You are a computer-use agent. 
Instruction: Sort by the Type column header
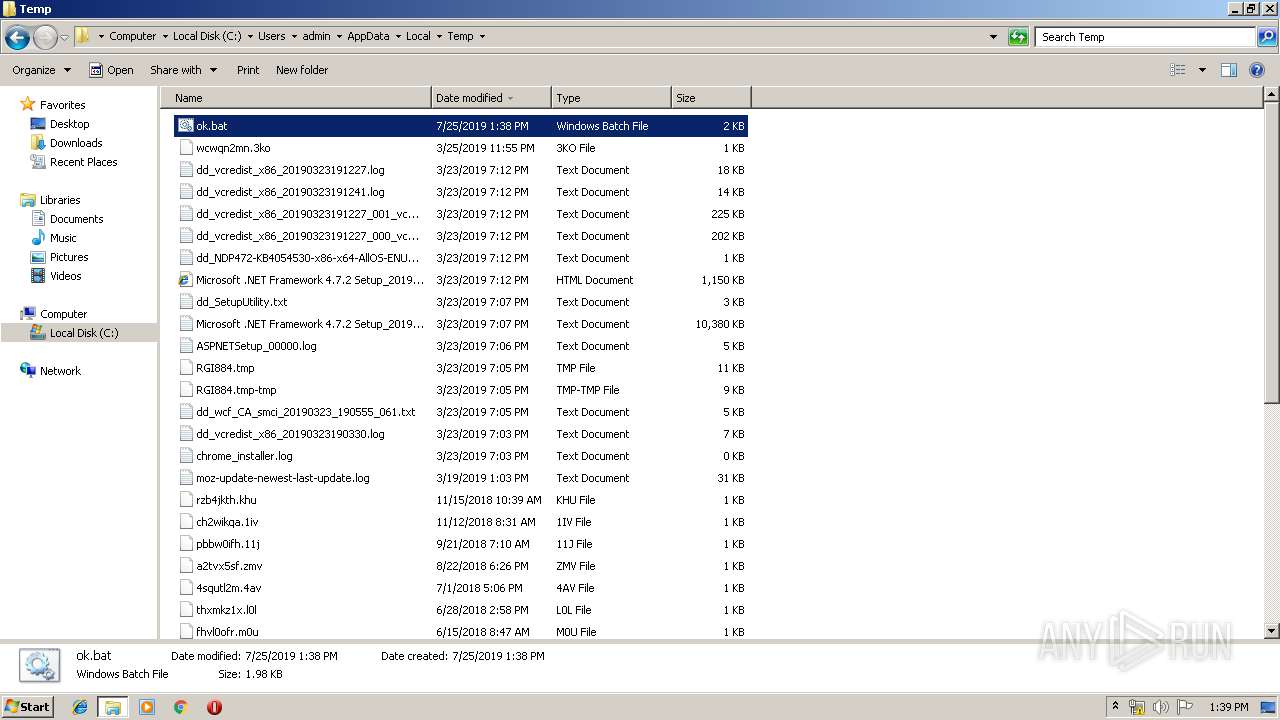611,98
